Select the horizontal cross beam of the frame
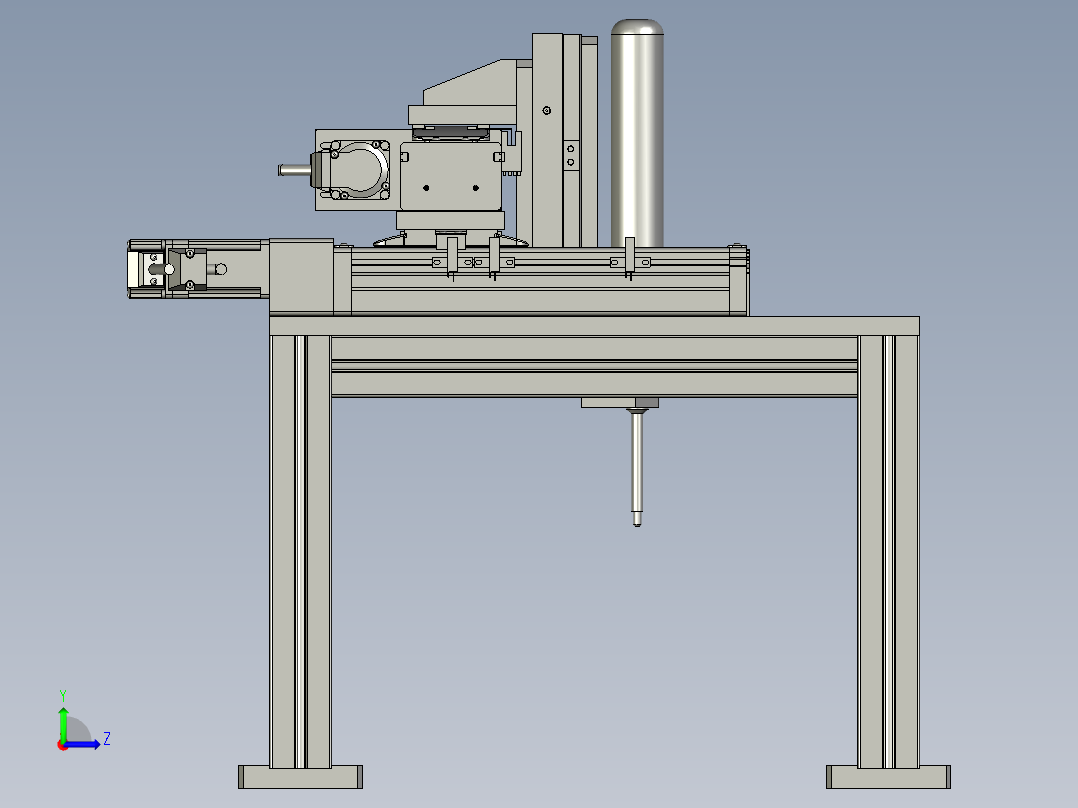 [x=595, y=367]
